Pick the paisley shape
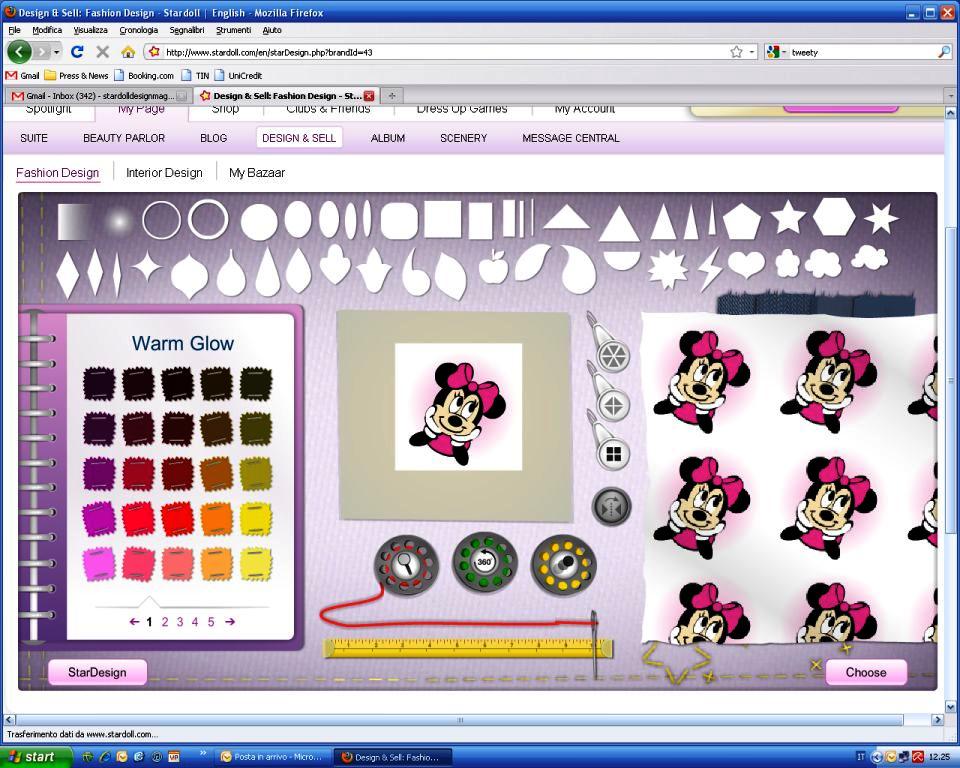Screen dimensions: 960x768 pyautogui.click(x=578, y=269)
